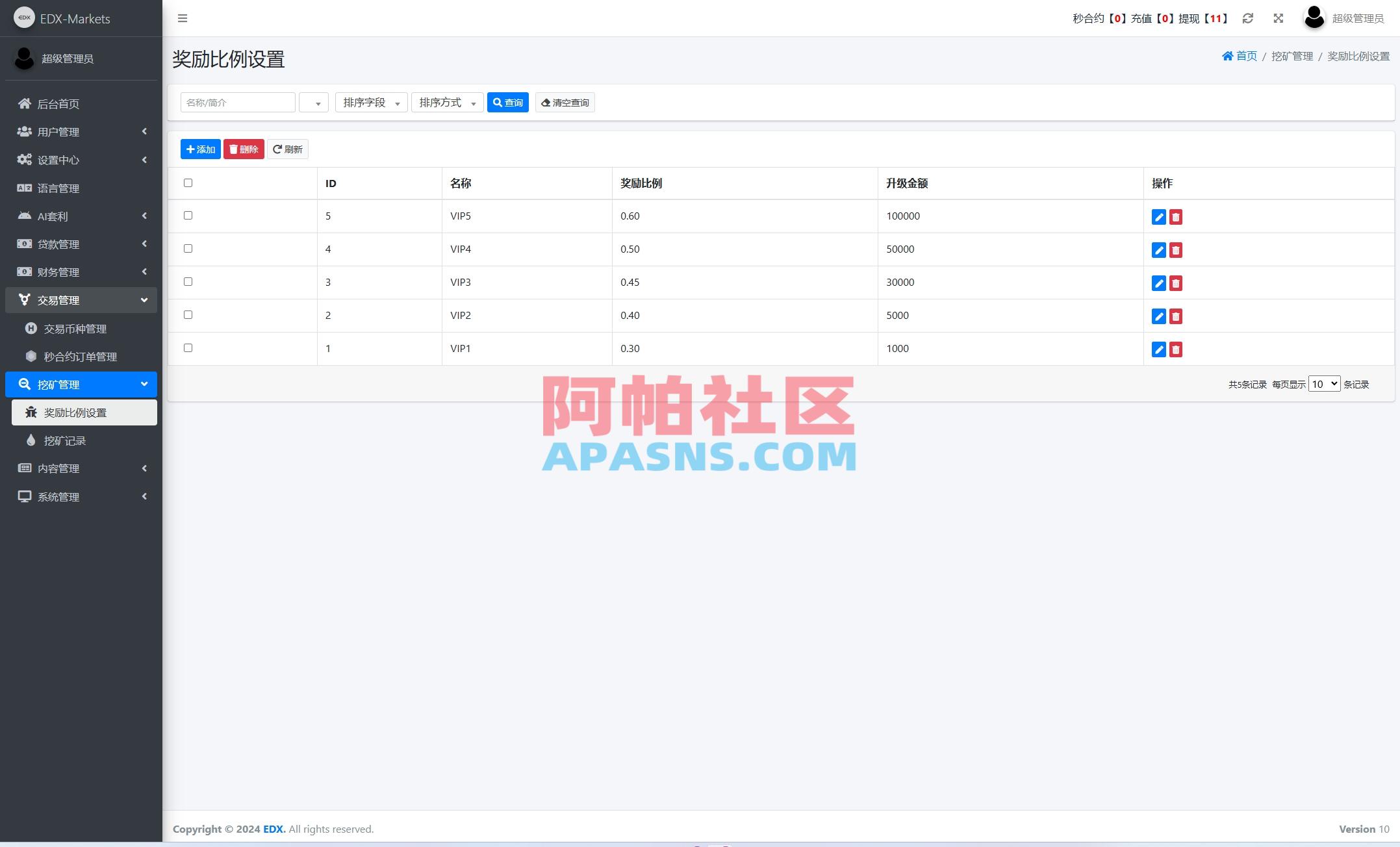The image size is (1400, 847).
Task: Select 秒合约订单管理 in the sidebar
Action: click(x=81, y=356)
